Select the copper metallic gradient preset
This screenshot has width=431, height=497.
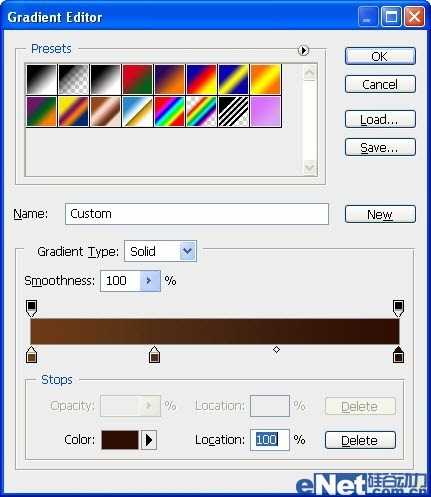click(105, 111)
